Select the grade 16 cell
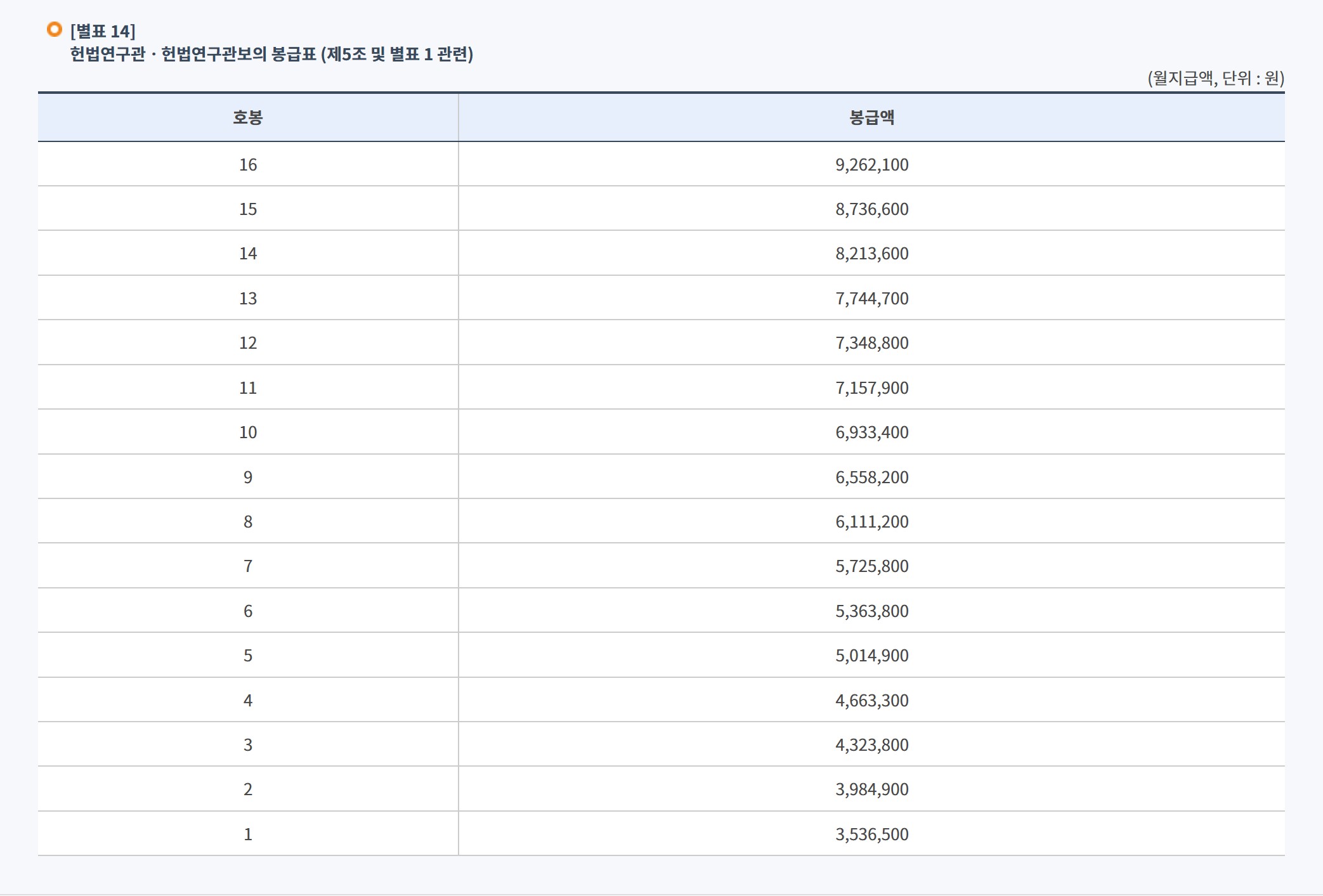 coord(247,165)
